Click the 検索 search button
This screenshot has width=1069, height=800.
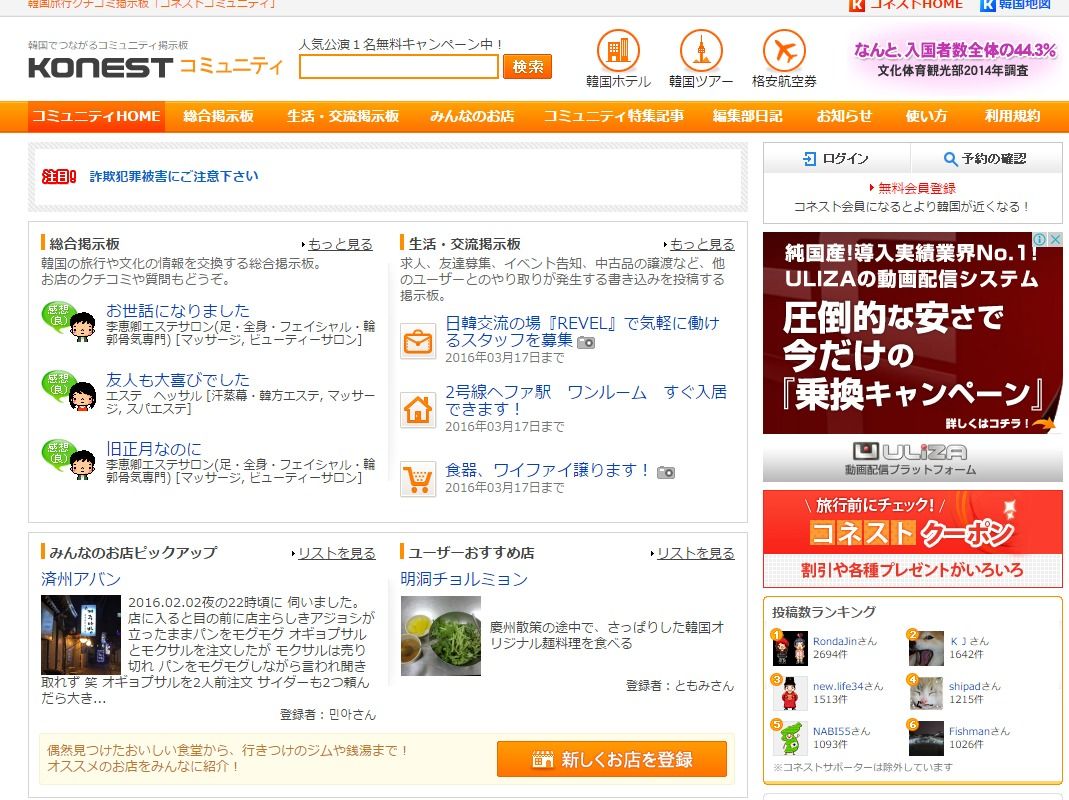tap(528, 67)
